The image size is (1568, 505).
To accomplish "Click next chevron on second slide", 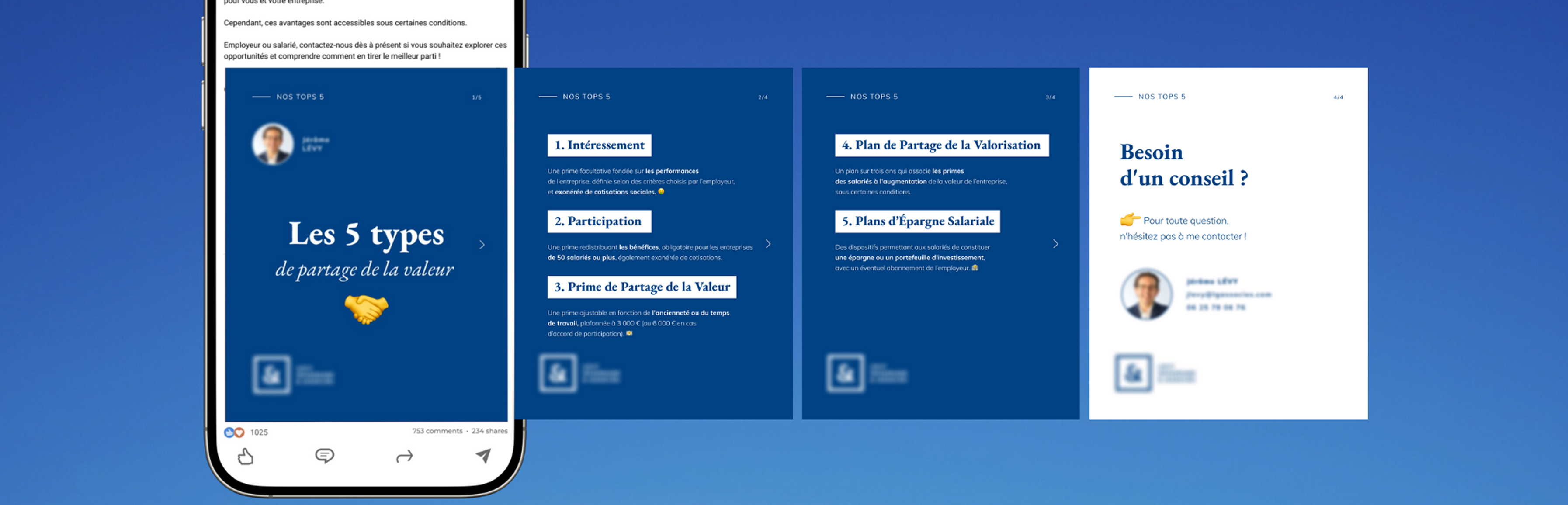I will 768,244.
